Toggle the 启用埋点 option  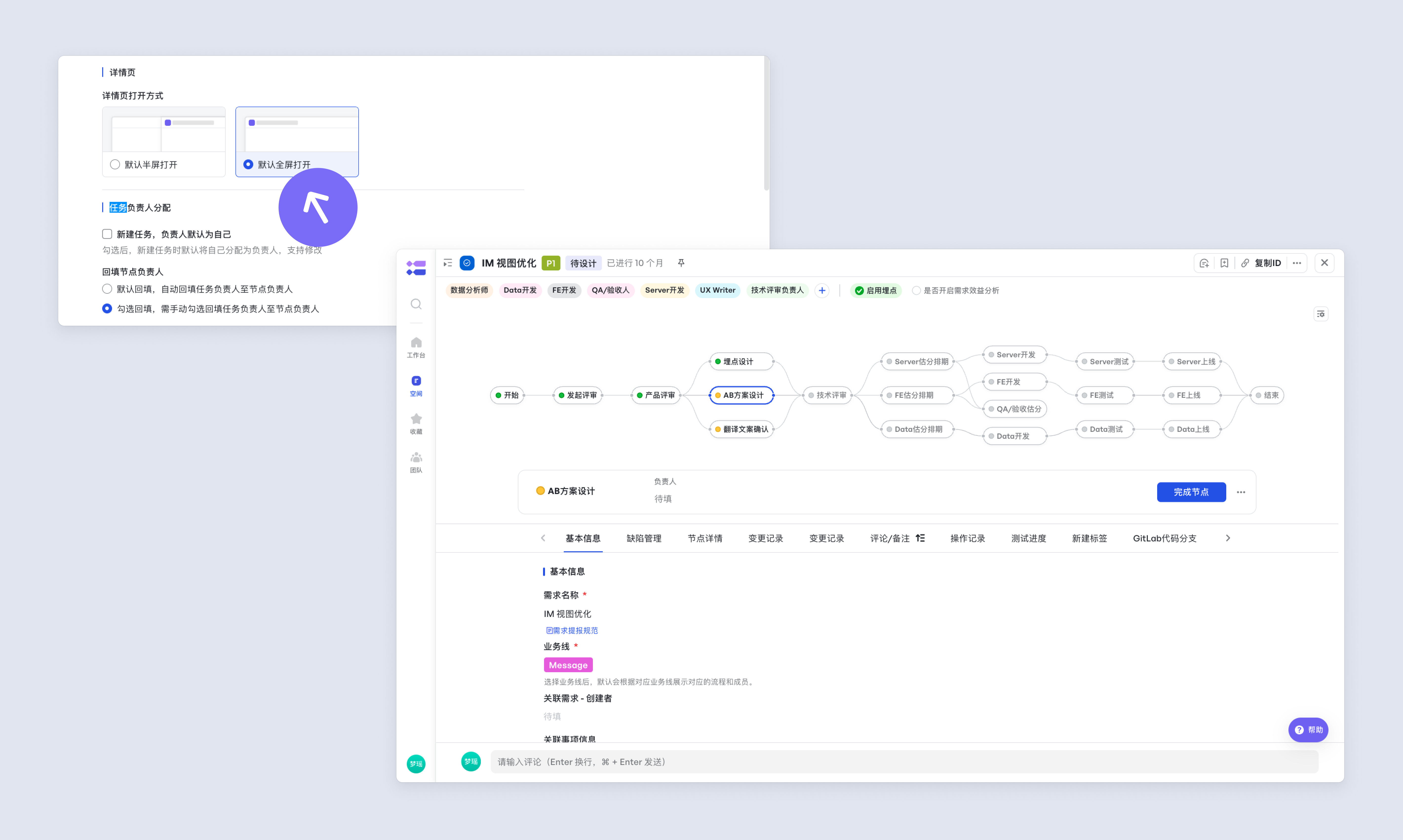(x=876, y=290)
